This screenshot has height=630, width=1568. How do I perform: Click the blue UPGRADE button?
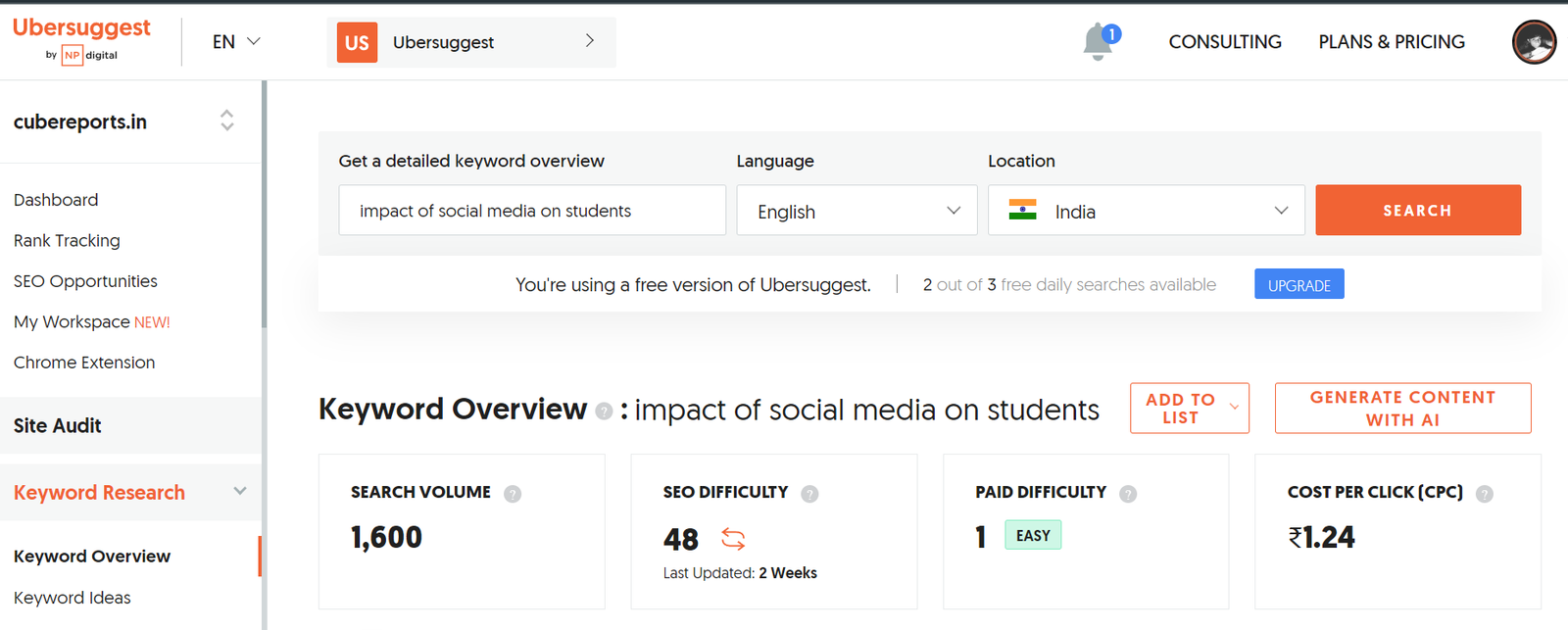click(1299, 284)
